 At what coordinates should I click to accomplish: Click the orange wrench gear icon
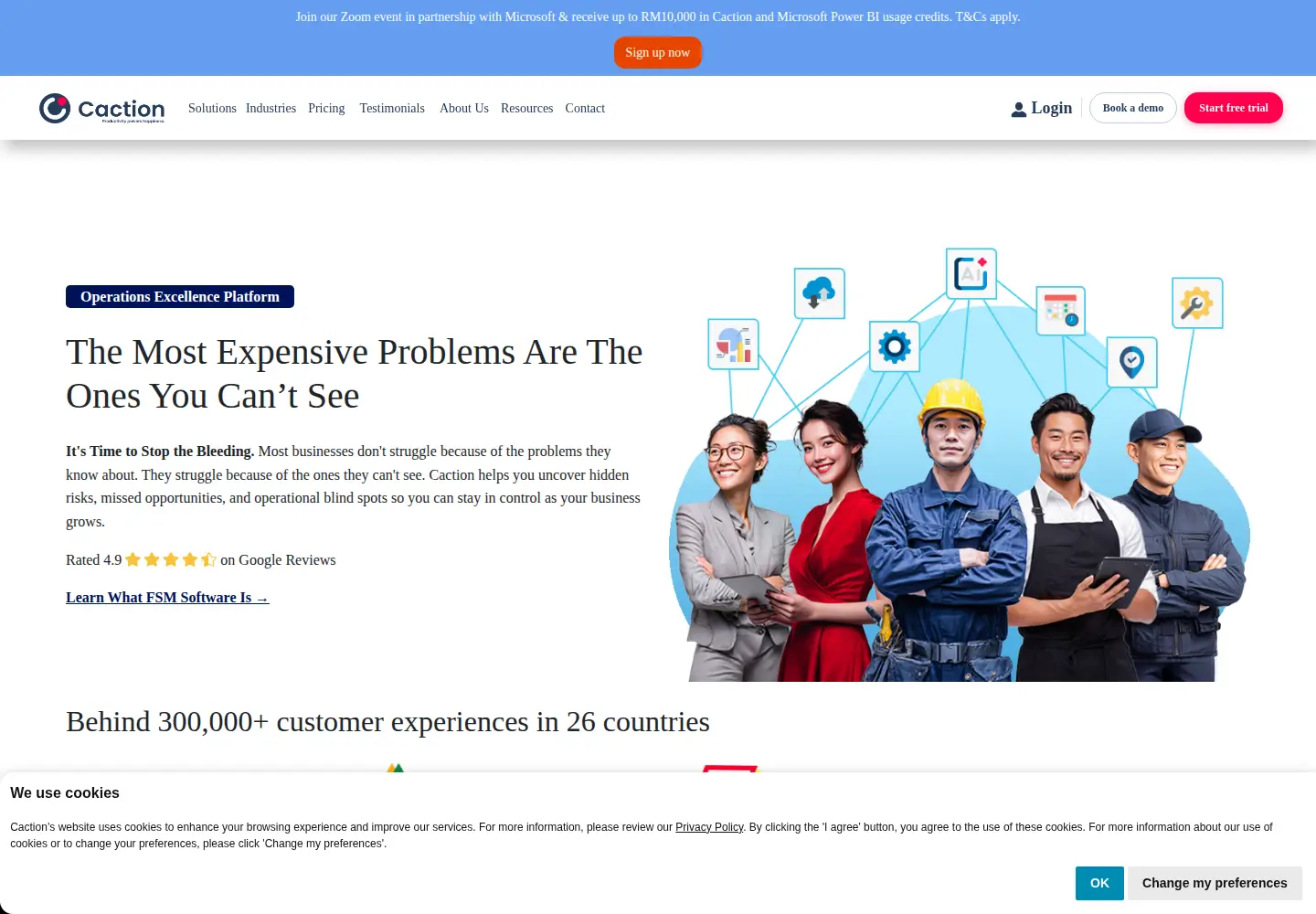1197,303
